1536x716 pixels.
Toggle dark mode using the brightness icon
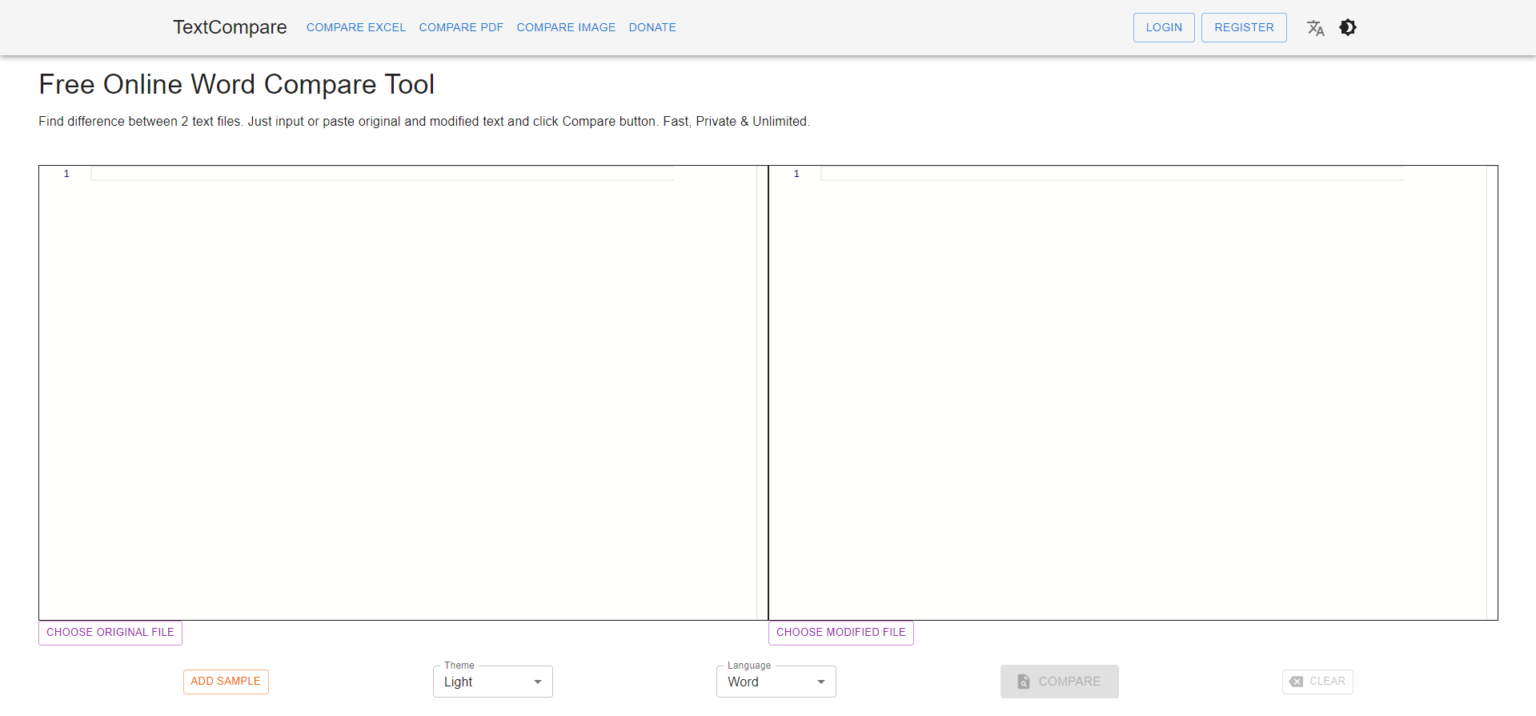click(1348, 27)
